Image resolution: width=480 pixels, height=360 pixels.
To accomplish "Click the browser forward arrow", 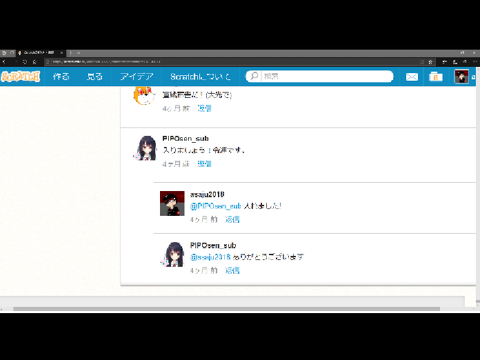I will point(15,62).
